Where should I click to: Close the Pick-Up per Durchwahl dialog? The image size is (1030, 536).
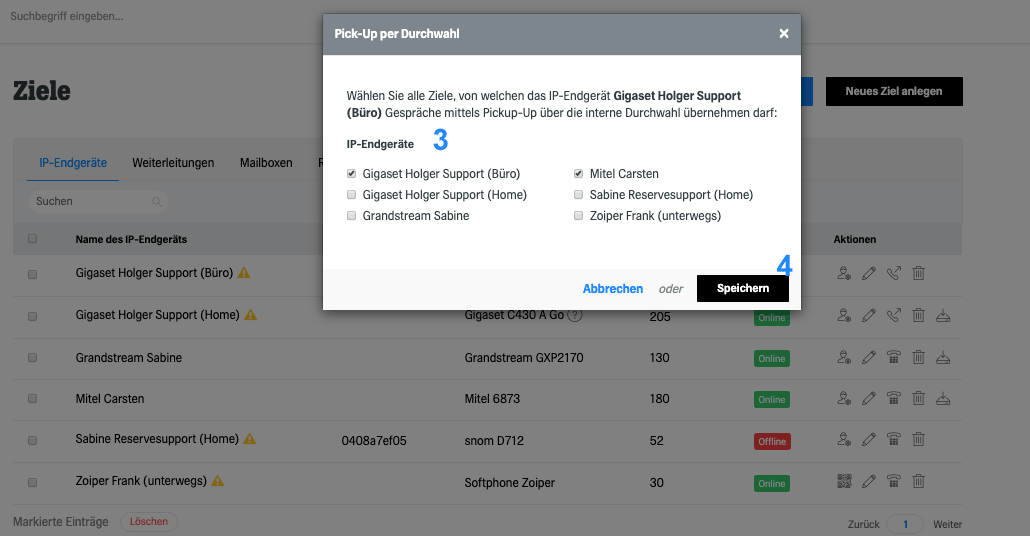(784, 34)
